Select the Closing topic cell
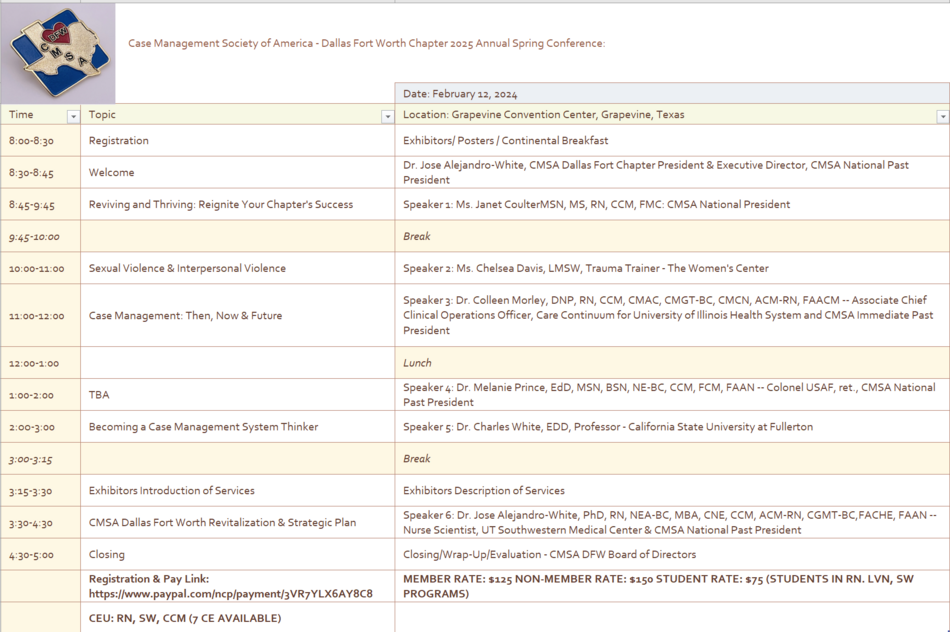 click(x=238, y=554)
